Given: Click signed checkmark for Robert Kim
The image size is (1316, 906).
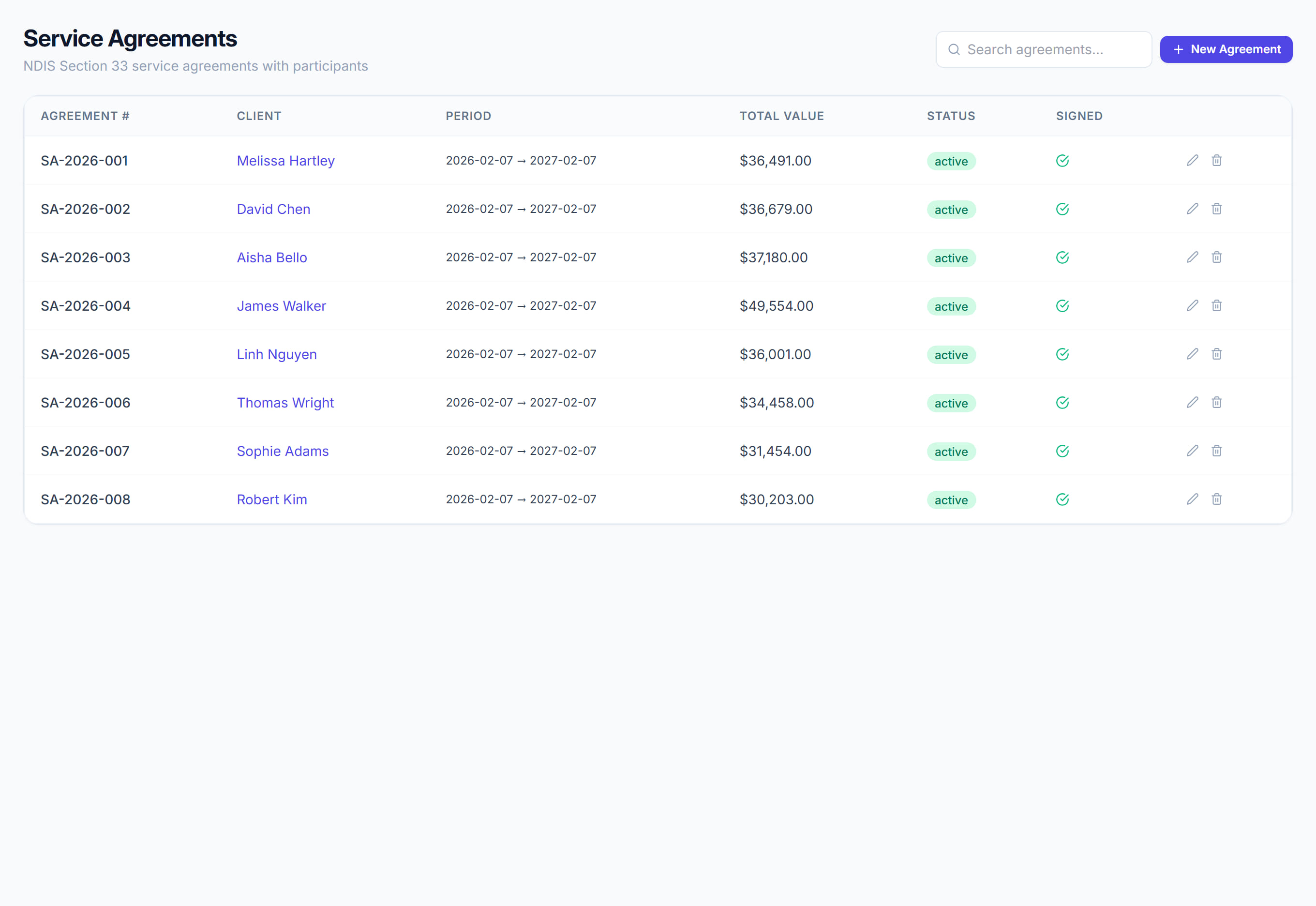Looking at the screenshot, I should coord(1062,499).
